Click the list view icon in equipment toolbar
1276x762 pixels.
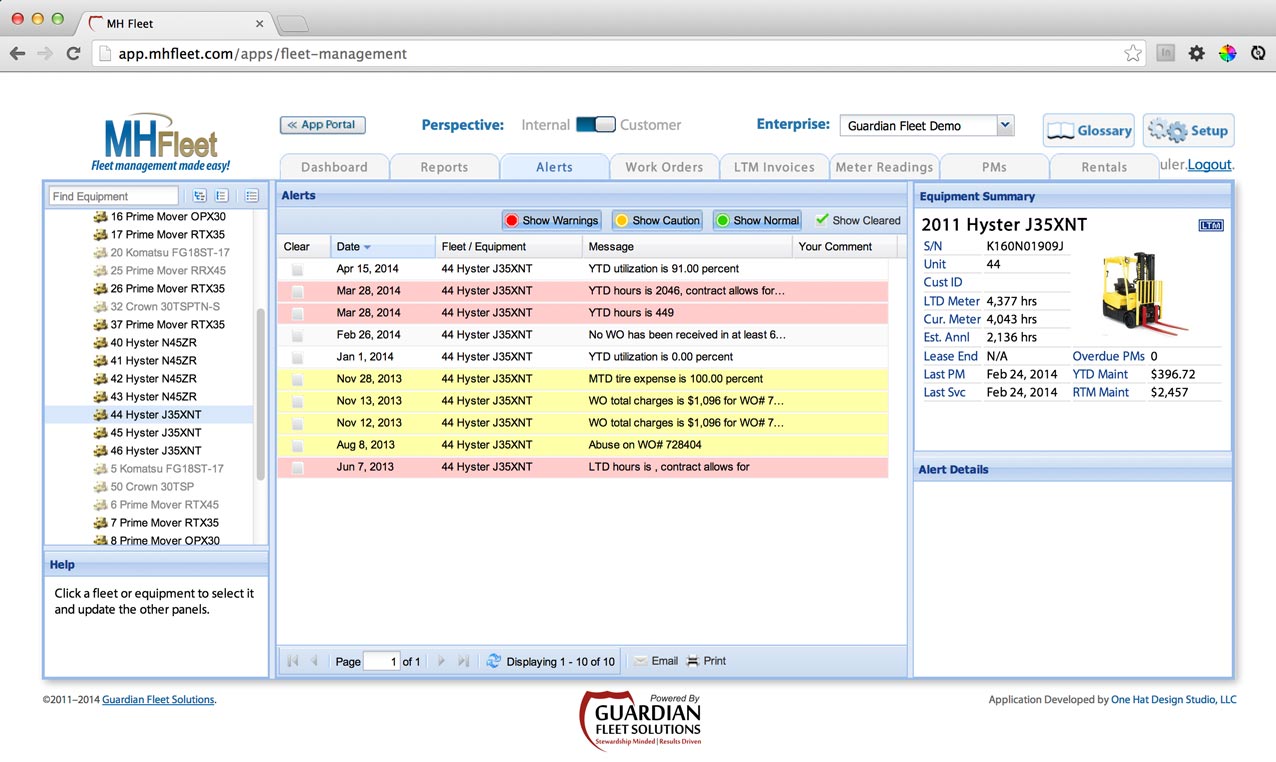point(252,196)
